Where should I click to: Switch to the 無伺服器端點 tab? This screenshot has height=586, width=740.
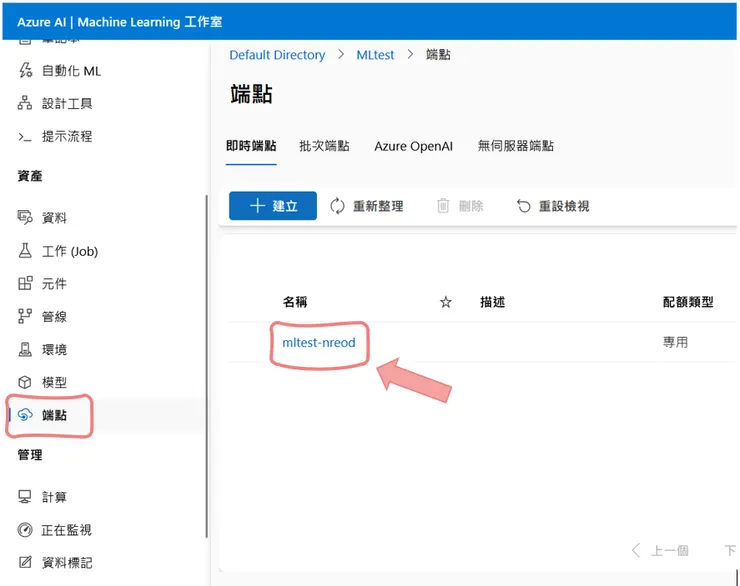[x=515, y=146]
